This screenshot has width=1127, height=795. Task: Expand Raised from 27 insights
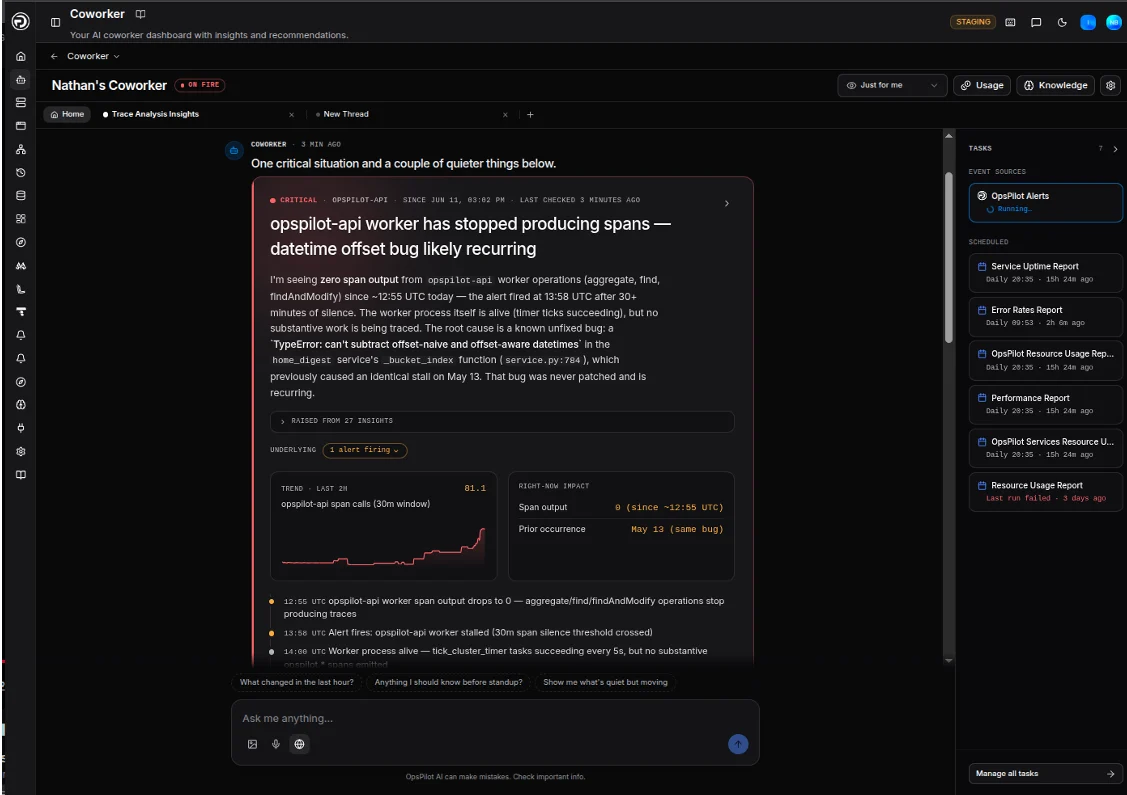(502, 421)
